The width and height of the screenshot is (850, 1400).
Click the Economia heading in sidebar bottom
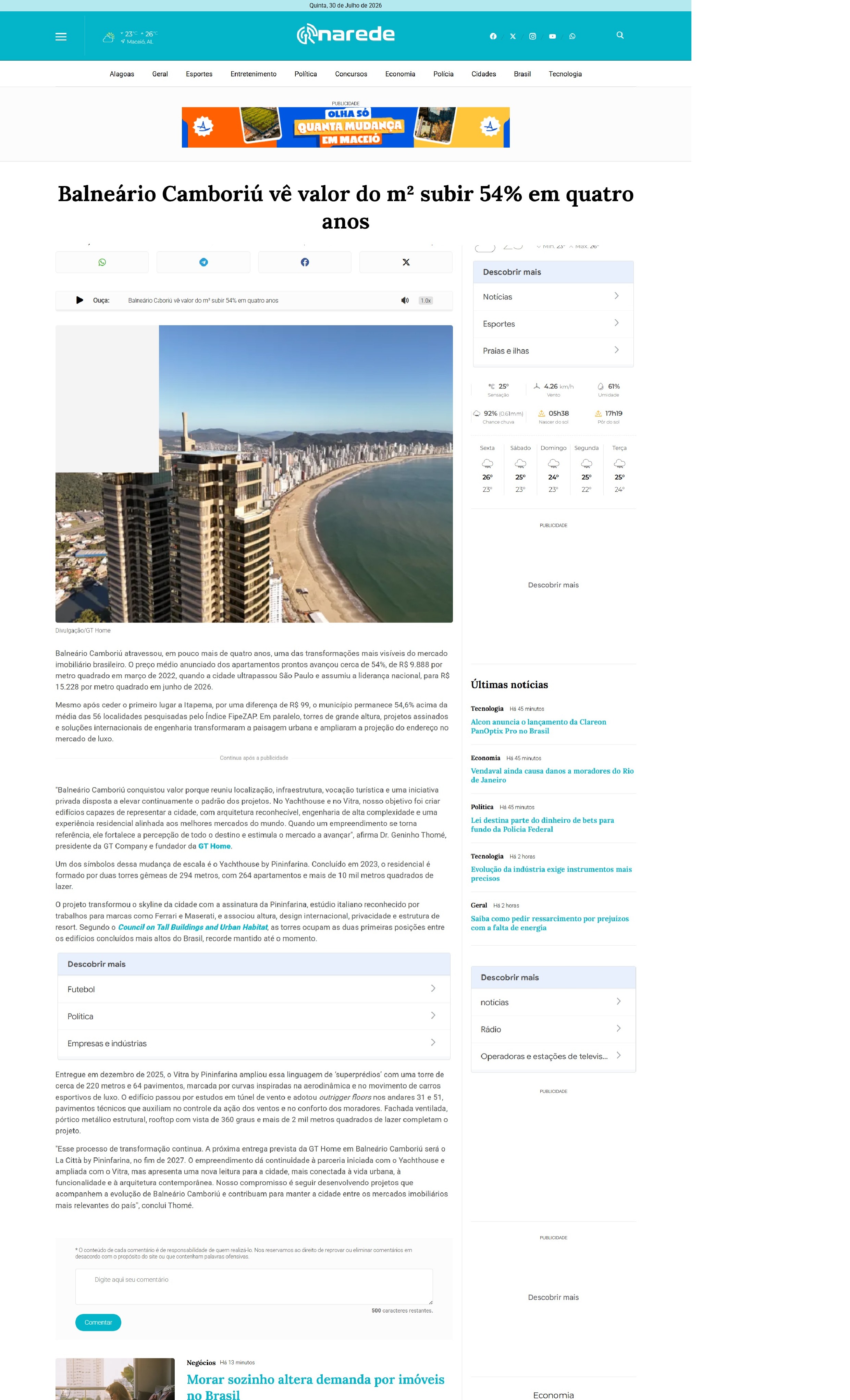[553, 1395]
